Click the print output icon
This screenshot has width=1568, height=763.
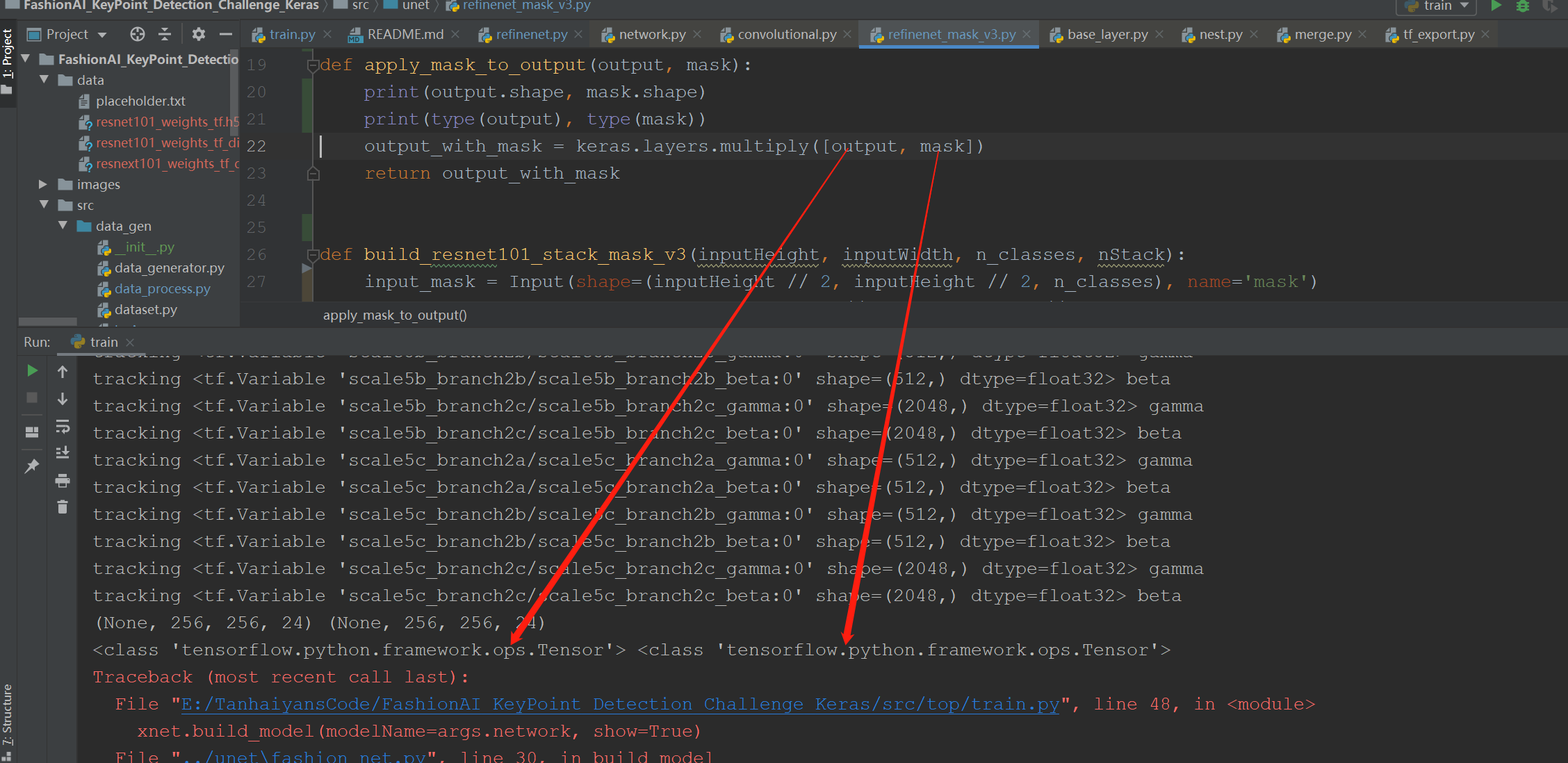point(63,480)
